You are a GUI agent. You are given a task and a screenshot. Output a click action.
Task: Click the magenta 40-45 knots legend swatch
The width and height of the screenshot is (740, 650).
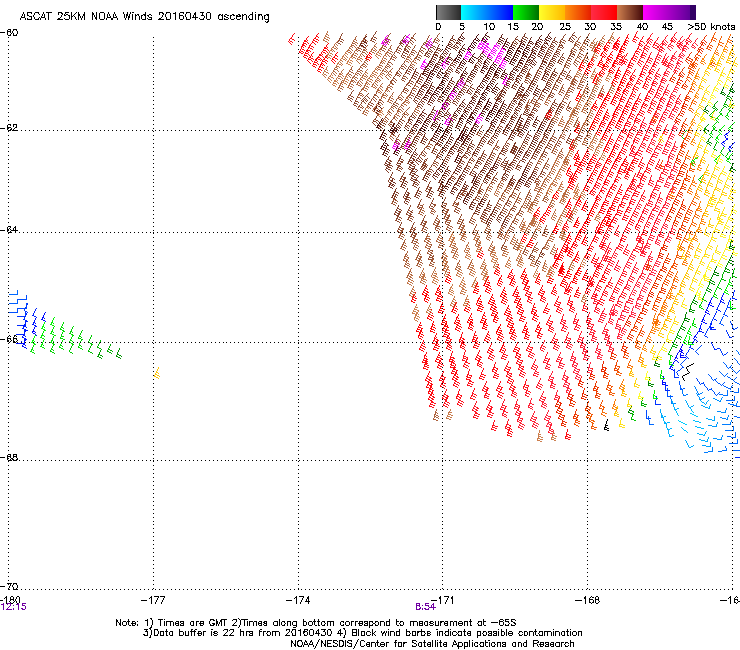coord(656,12)
